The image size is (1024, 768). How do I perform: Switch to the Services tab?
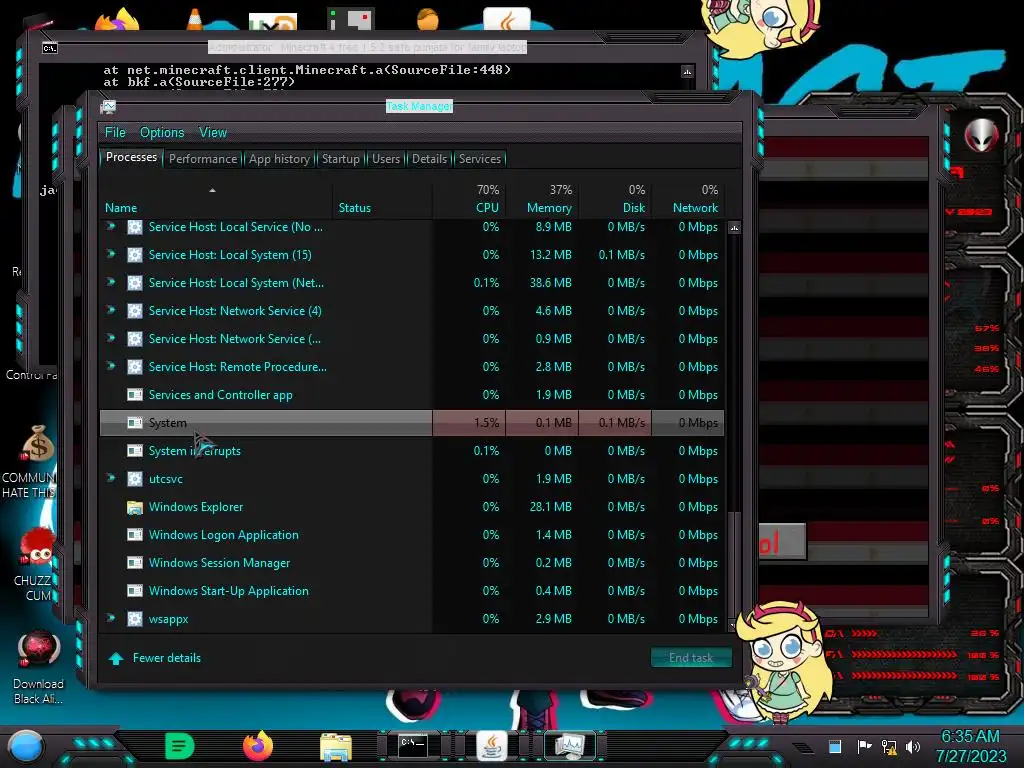[x=480, y=159]
